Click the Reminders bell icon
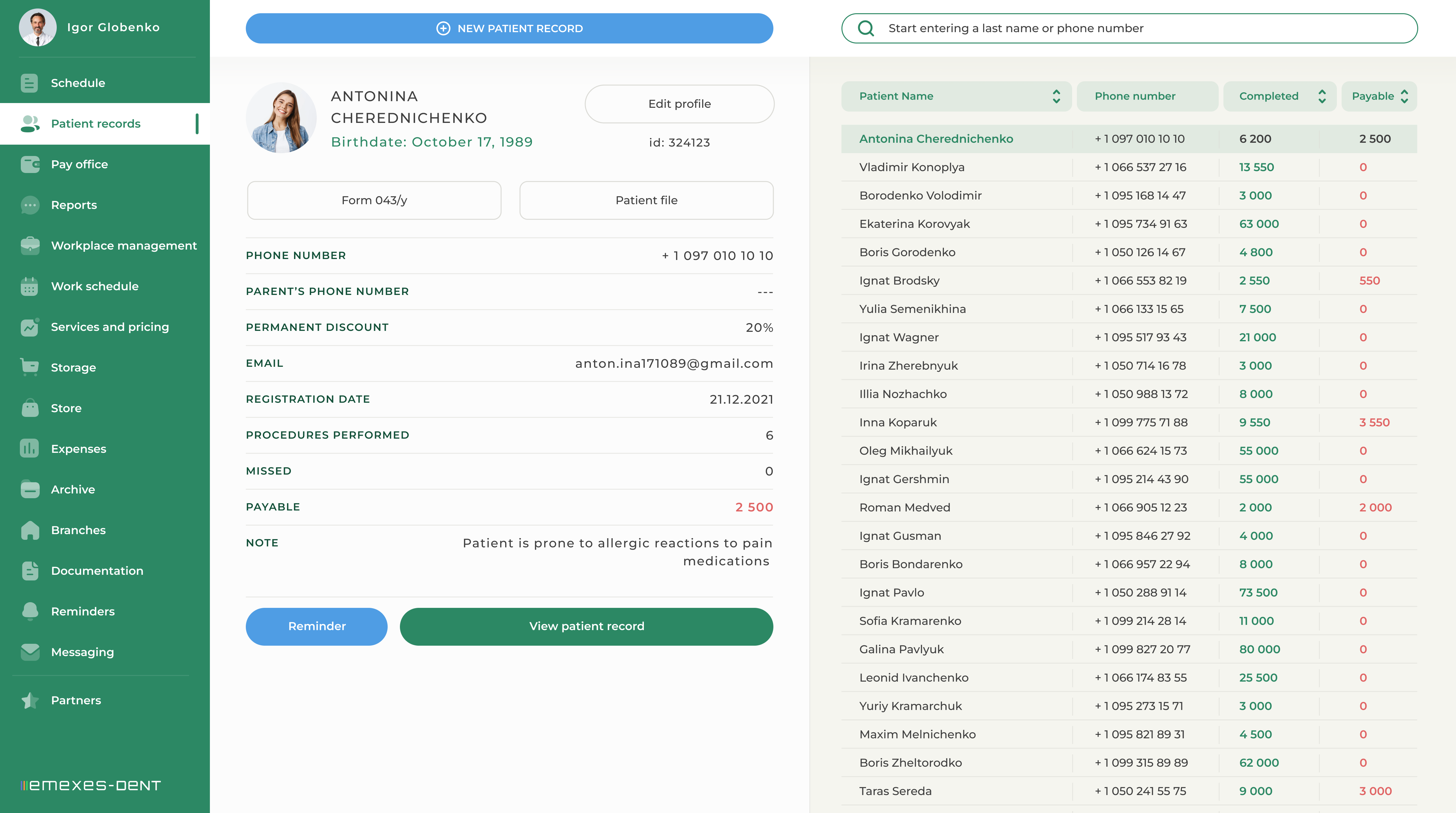This screenshot has width=1456, height=813. [29, 611]
